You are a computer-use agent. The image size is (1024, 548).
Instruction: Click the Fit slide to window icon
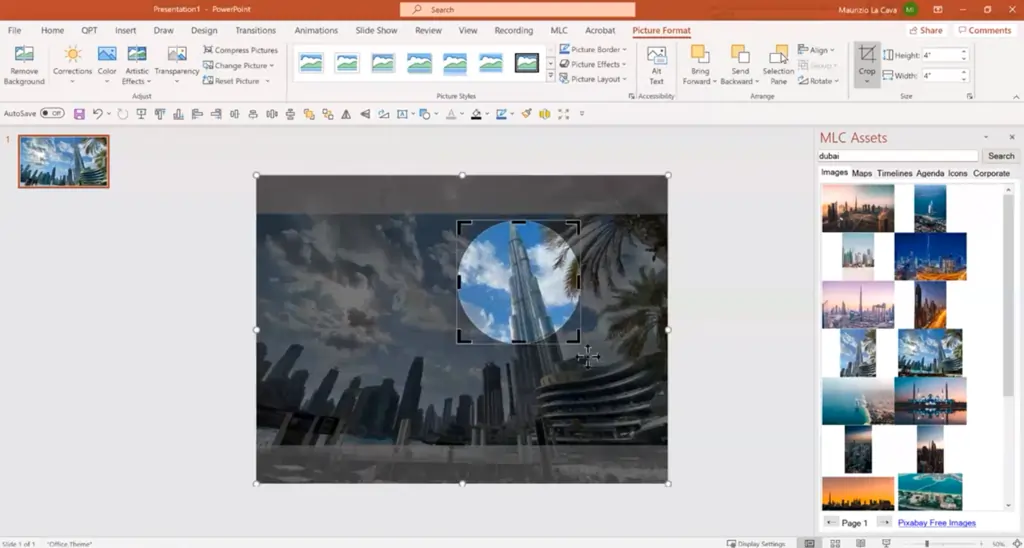click(1016, 543)
